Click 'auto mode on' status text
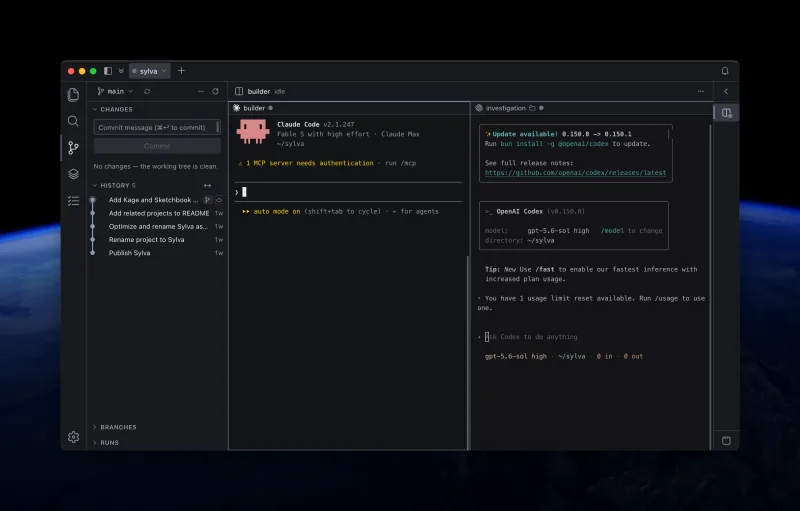 click(277, 212)
